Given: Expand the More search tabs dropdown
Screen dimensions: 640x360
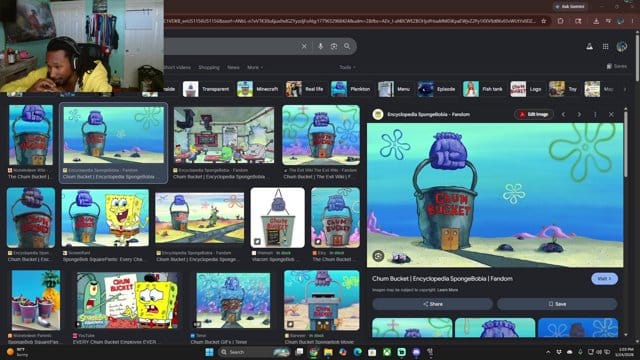Looking at the screenshot, I should (255, 67).
